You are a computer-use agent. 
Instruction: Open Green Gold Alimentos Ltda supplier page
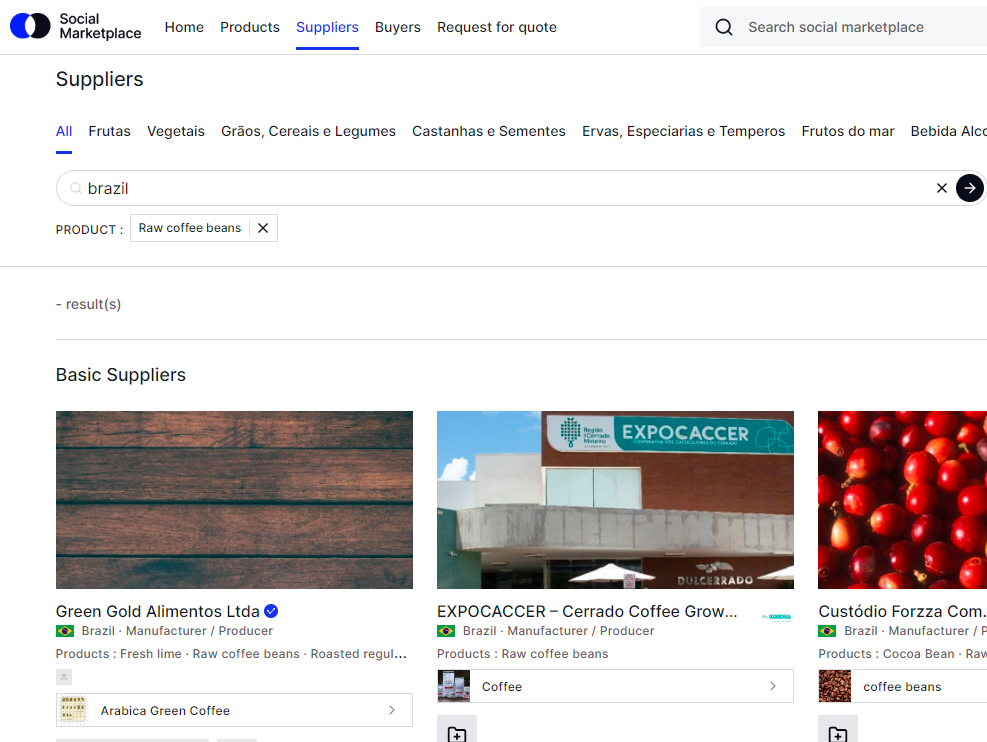158,611
